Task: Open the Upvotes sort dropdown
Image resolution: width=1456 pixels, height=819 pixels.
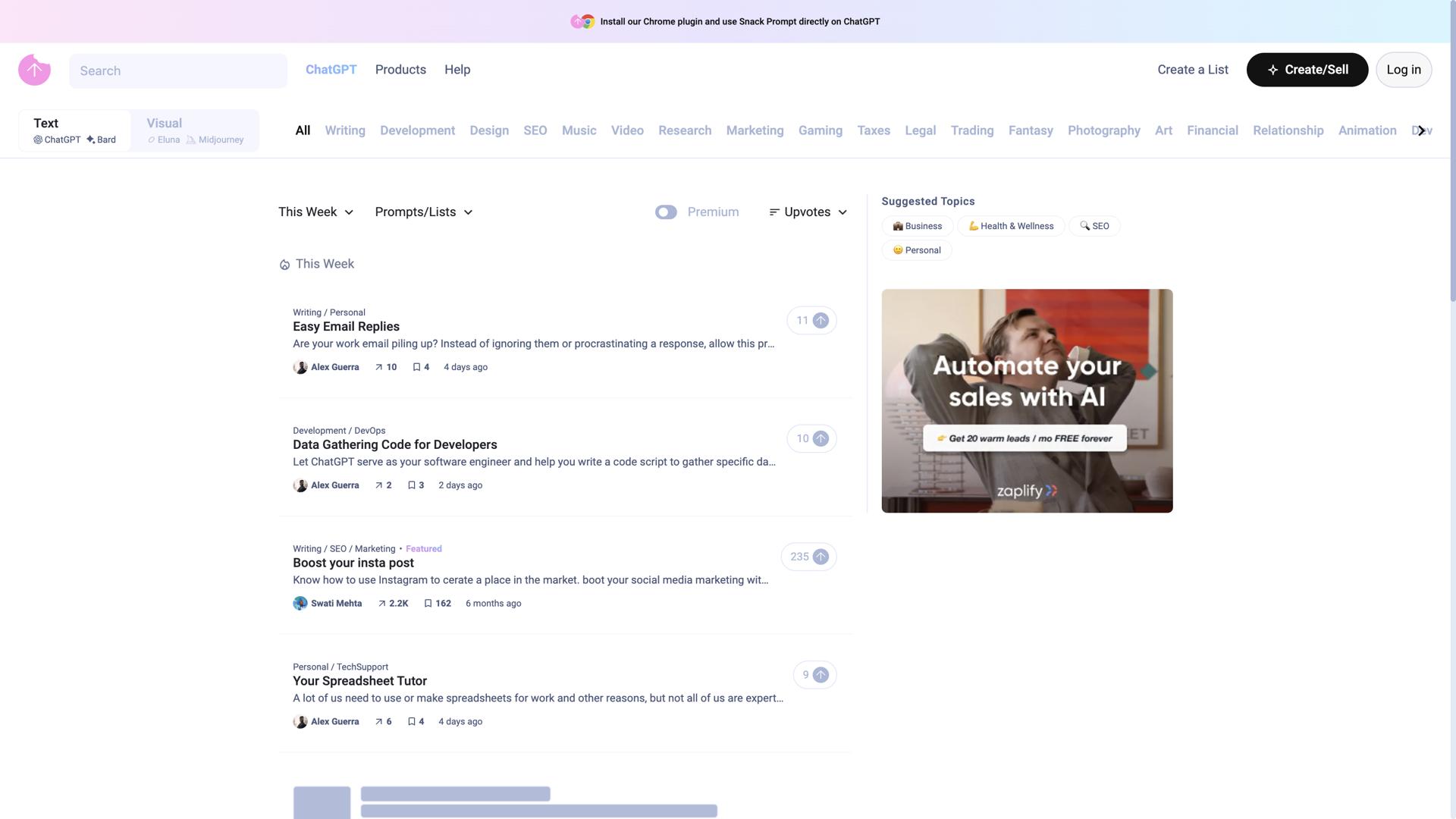Action: 808,212
